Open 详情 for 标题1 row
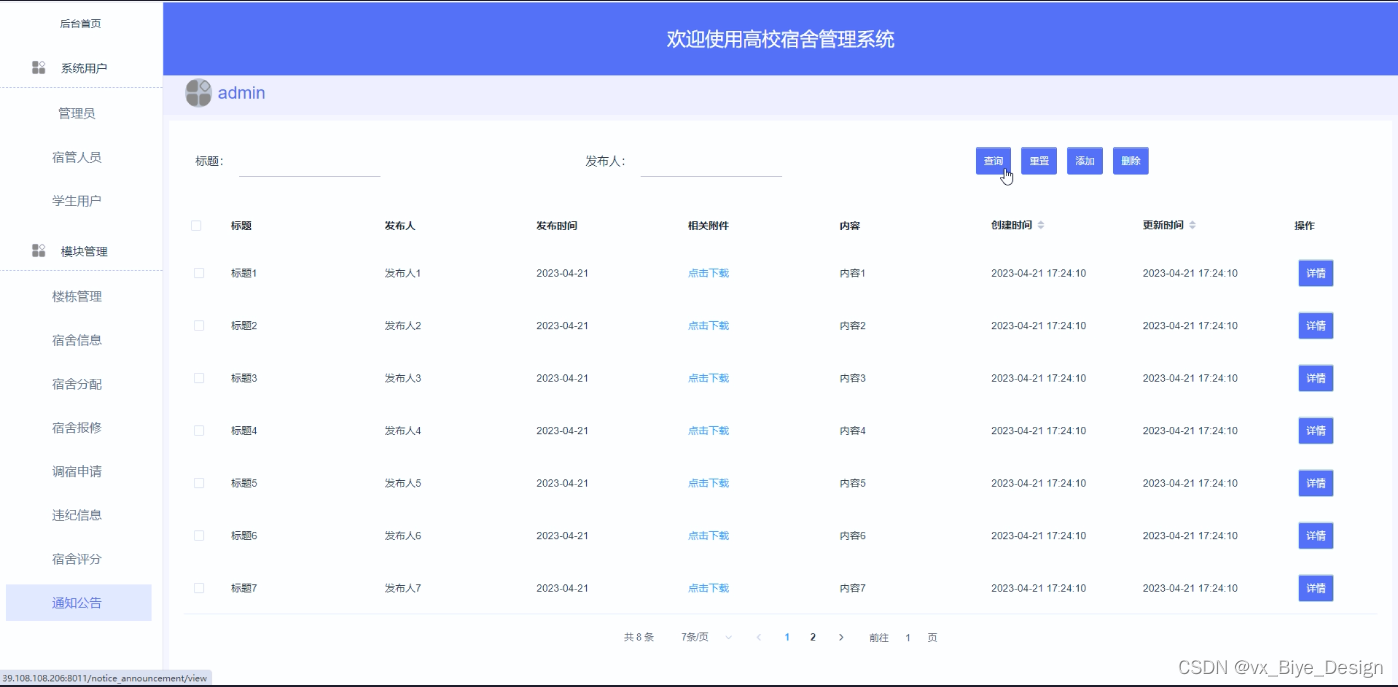This screenshot has height=687, width=1398. pos(1316,273)
